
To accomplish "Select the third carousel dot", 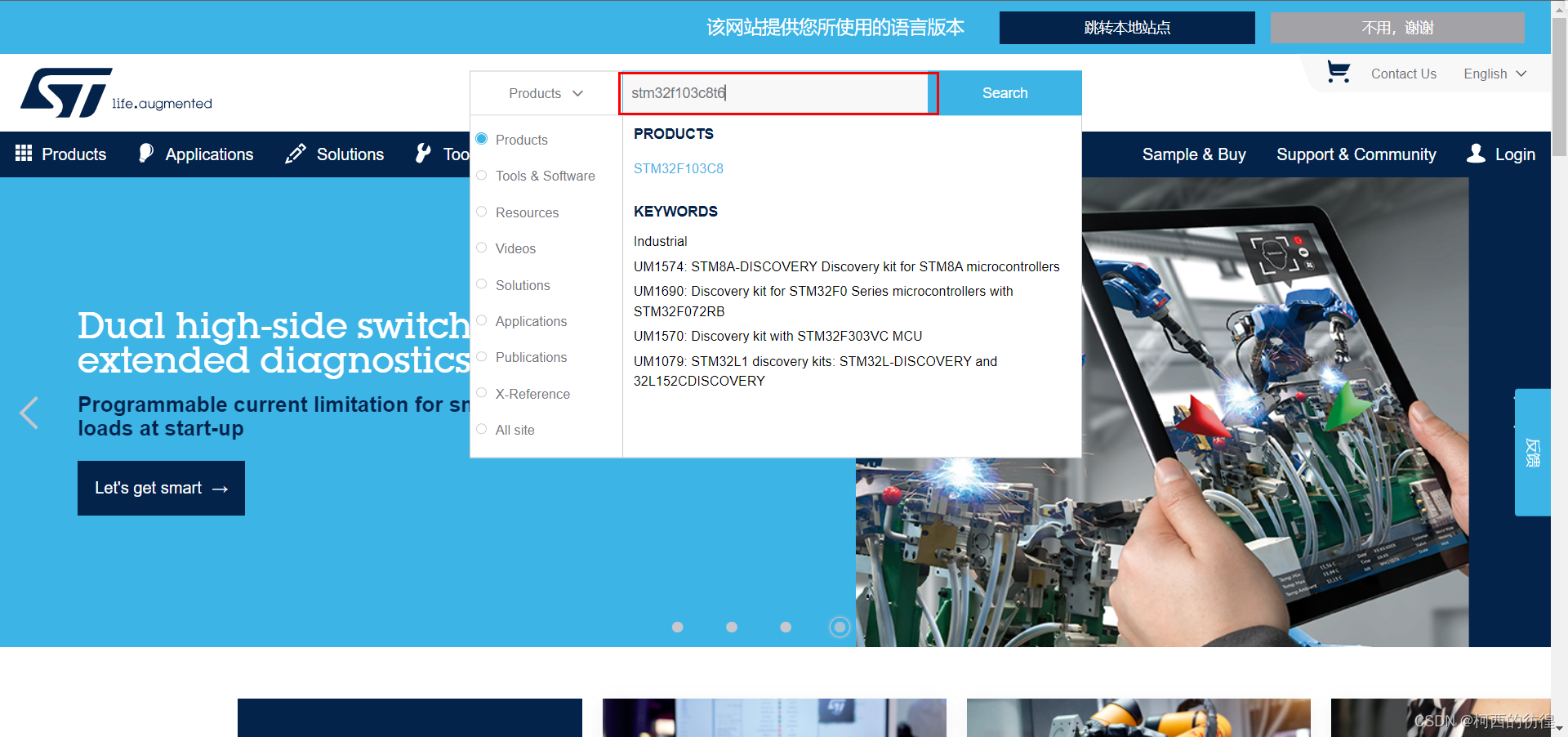I will click(x=786, y=627).
